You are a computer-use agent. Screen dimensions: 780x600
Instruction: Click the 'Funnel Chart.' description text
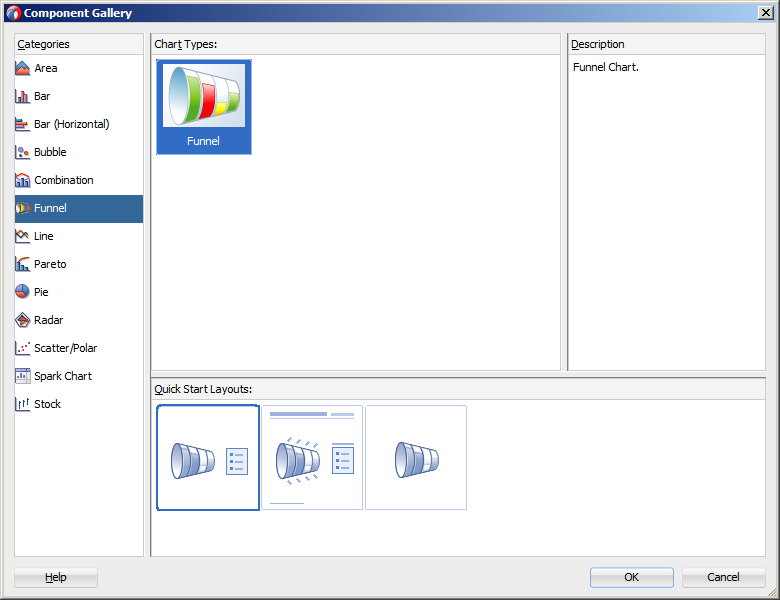pyautogui.click(x=605, y=67)
